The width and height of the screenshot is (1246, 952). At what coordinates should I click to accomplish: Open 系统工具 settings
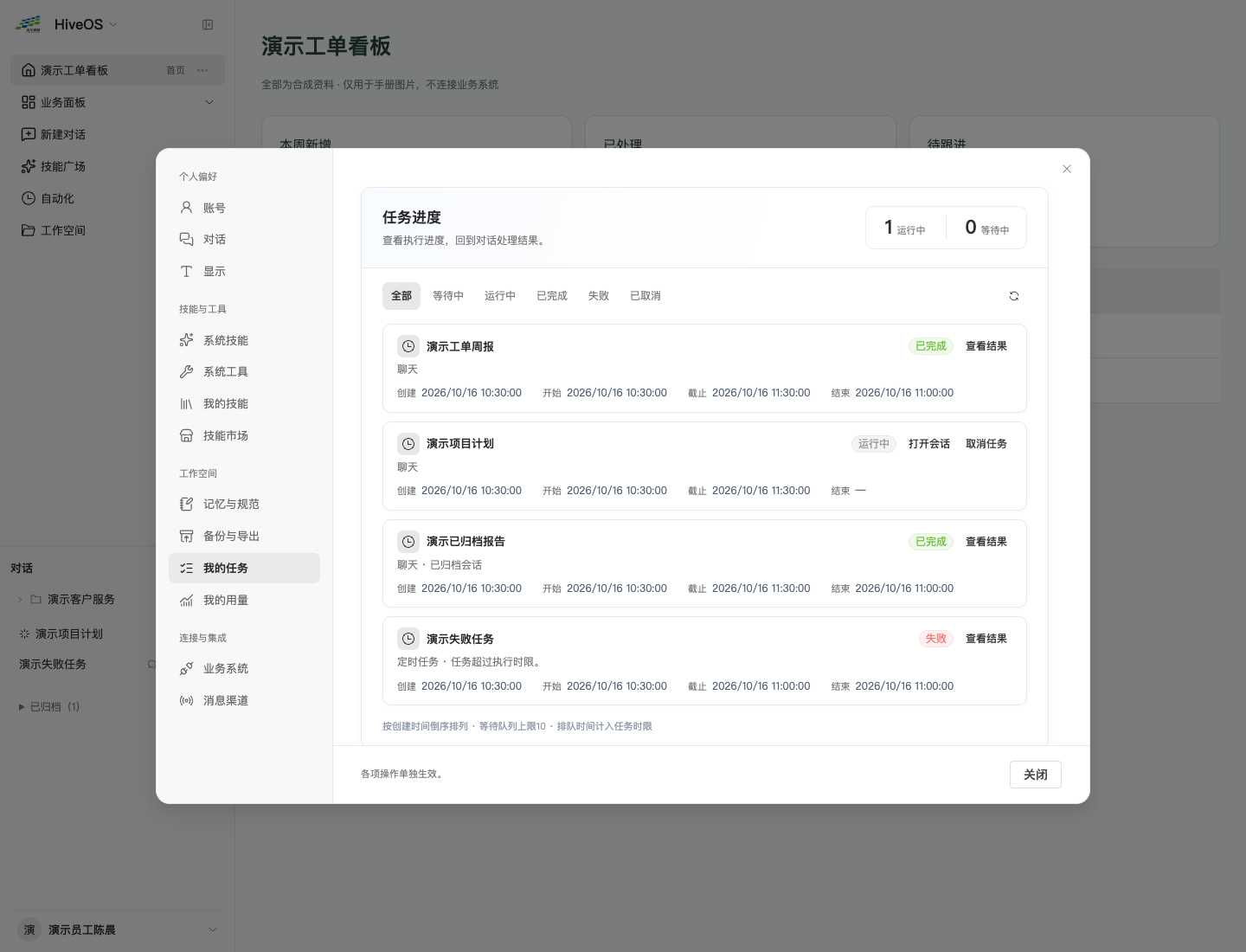(244, 372)
